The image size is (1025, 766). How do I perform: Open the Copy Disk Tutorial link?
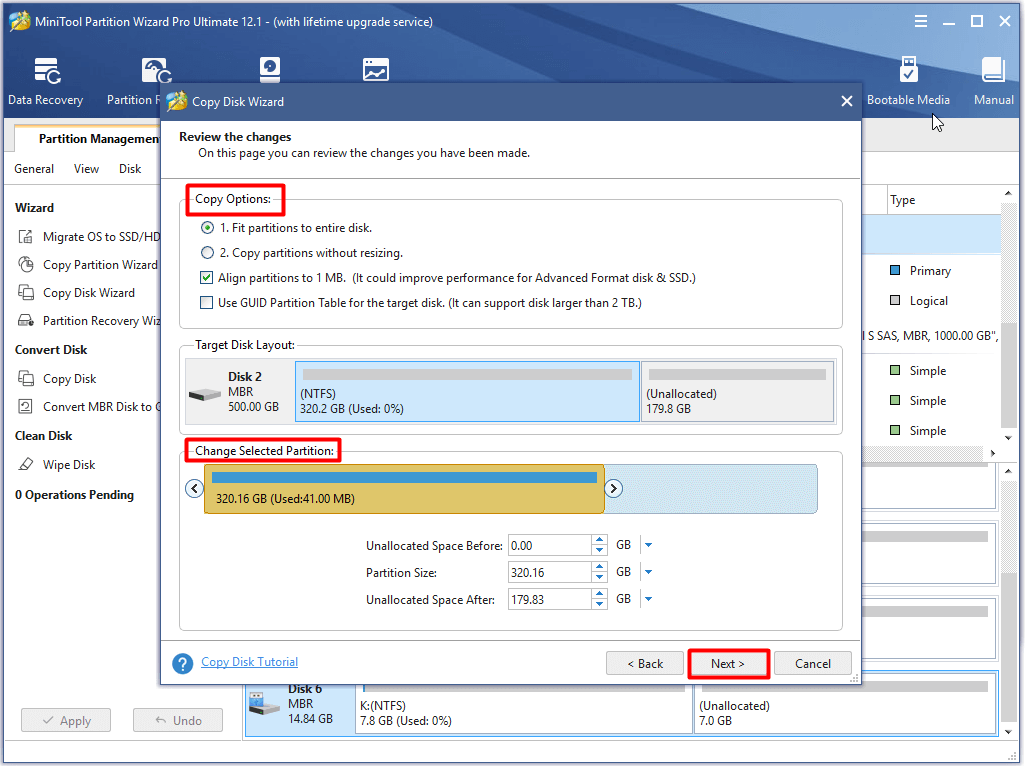249,662
